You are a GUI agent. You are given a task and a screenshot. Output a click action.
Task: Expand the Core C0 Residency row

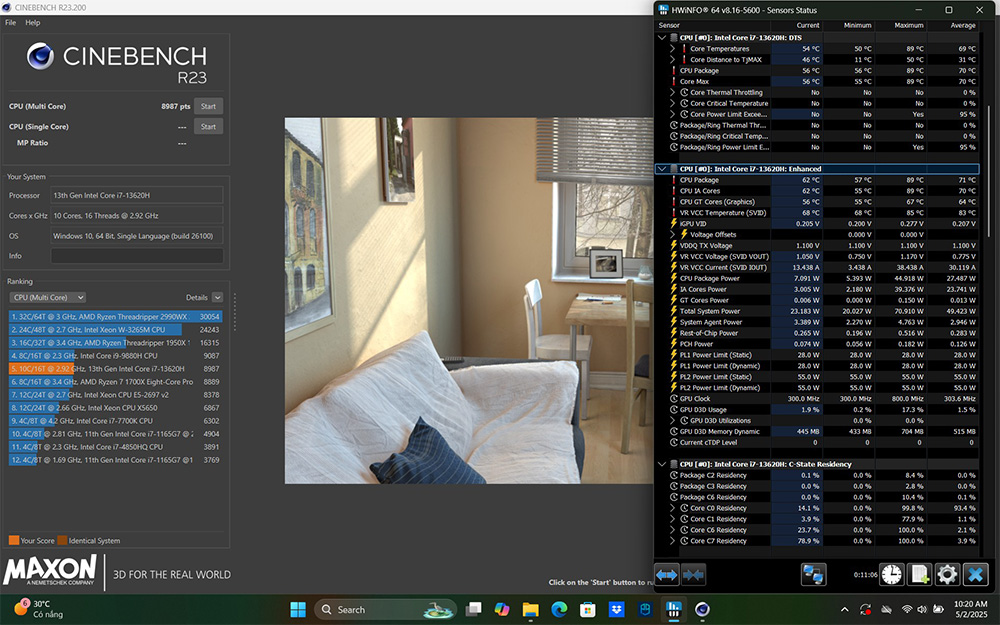(672, 508)
